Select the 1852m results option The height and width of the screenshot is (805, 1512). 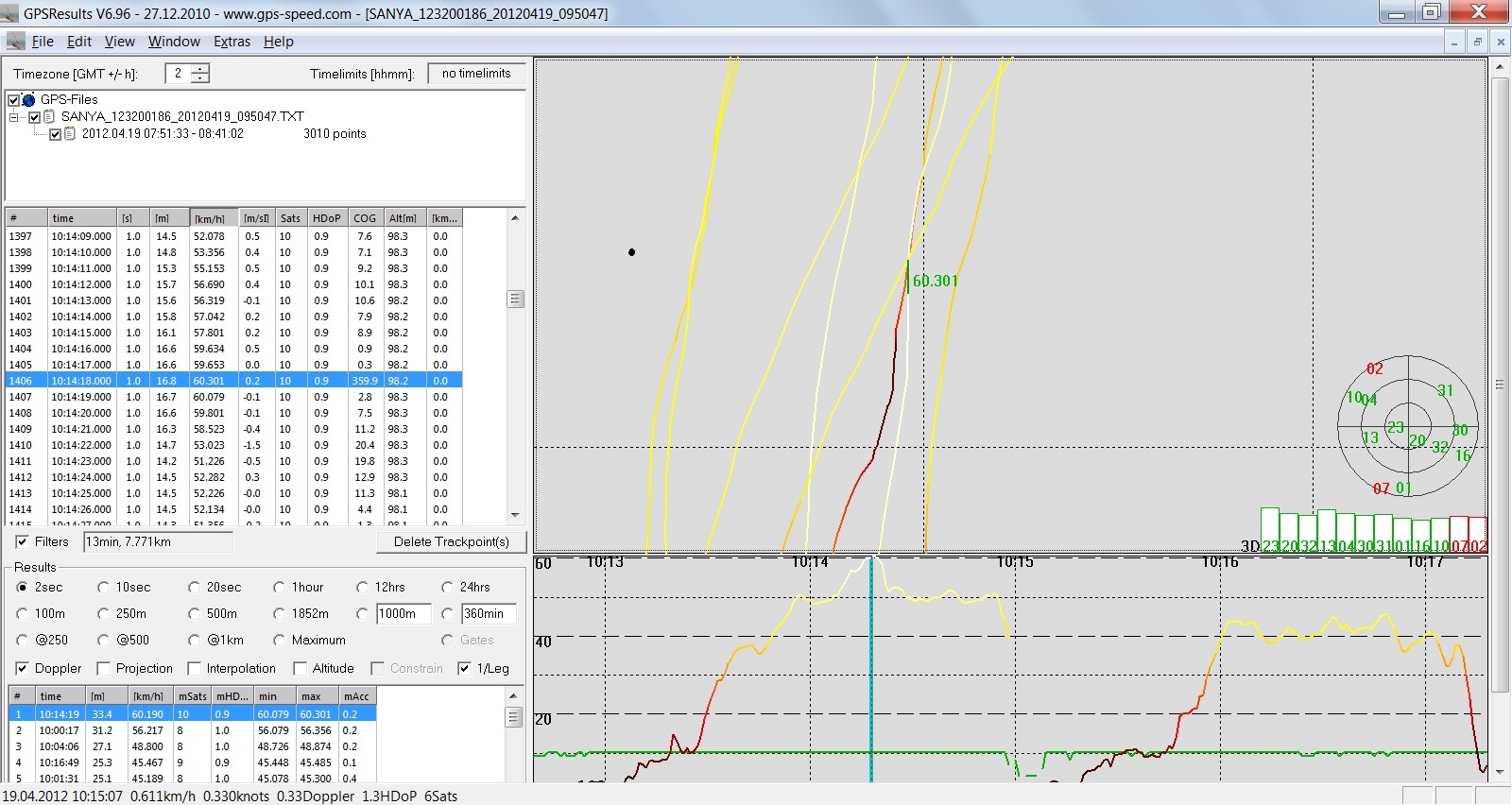279,613
